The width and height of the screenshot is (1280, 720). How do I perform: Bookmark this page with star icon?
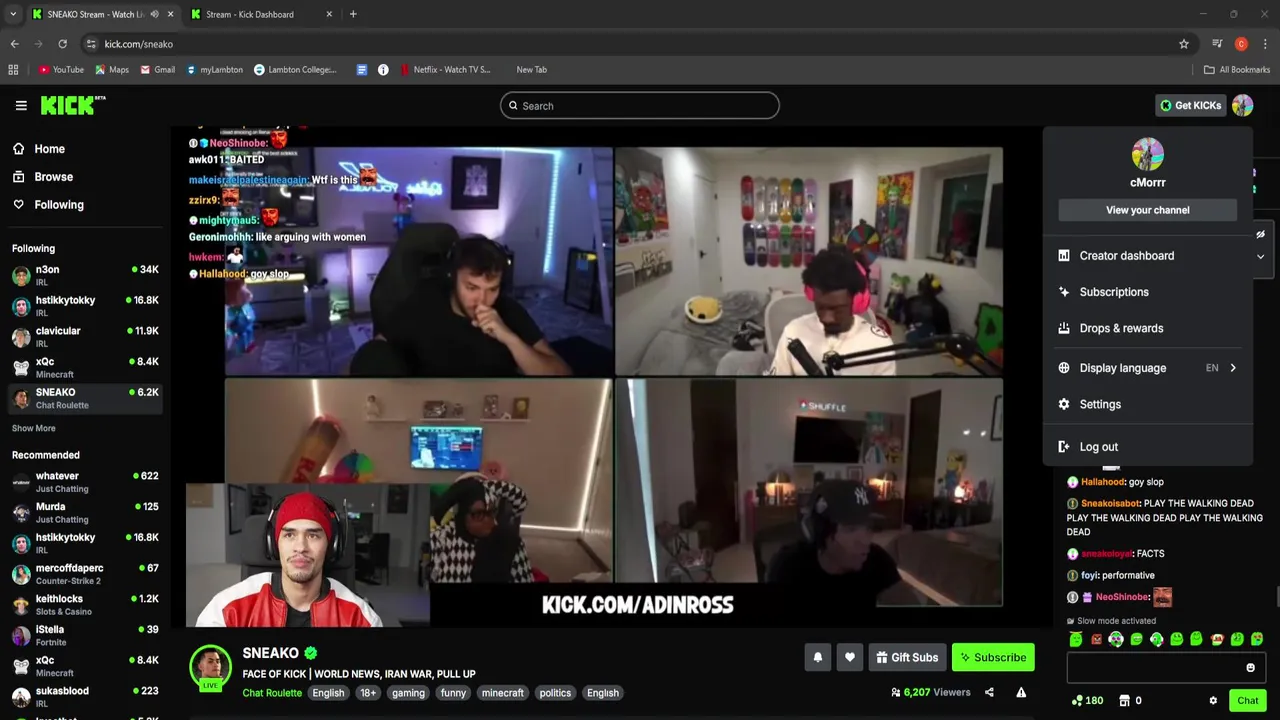(x=1184, y=44)
